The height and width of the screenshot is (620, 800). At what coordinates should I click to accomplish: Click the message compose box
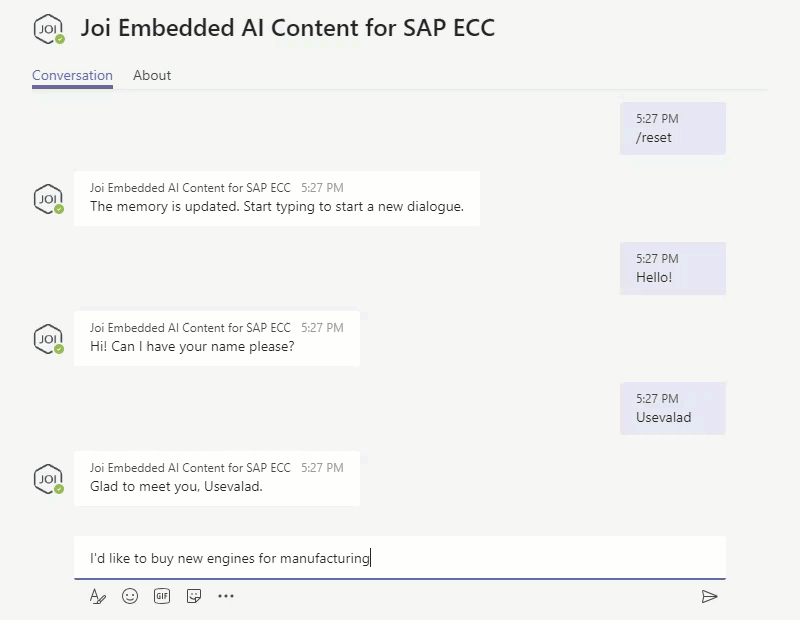pos(399,558)
